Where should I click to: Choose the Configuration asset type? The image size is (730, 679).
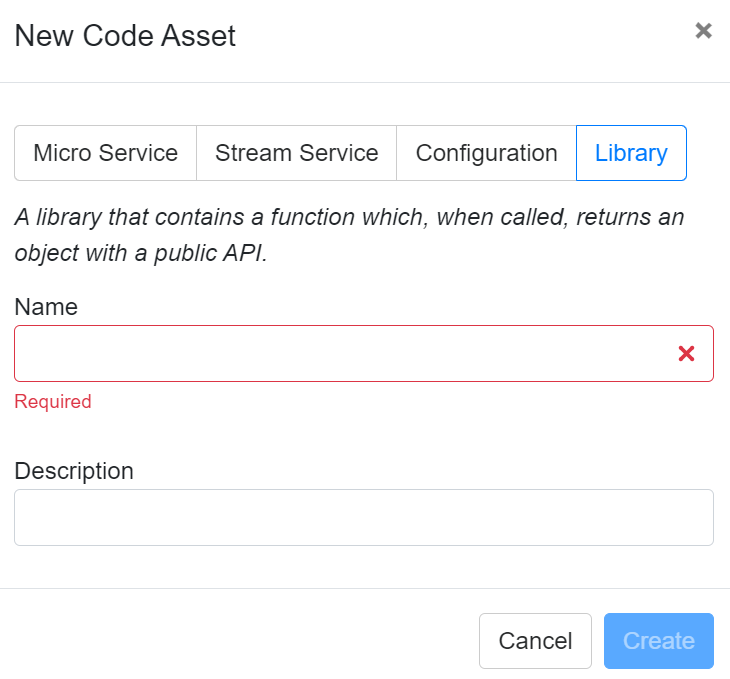point(486,153)
